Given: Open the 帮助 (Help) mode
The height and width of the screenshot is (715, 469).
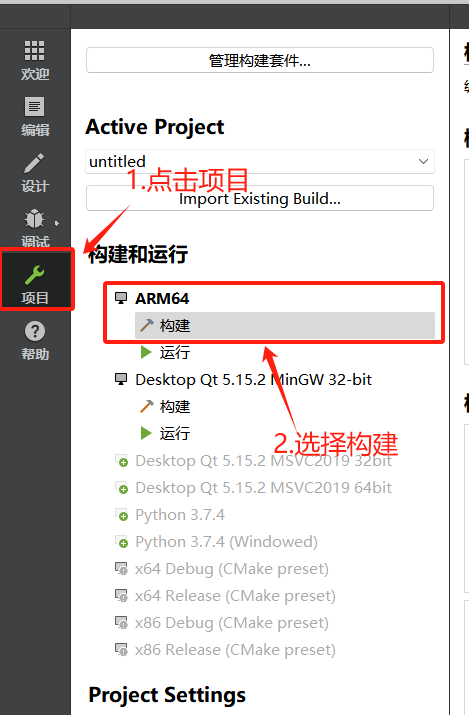Looking at the screenshot, I should click(35, 340).
